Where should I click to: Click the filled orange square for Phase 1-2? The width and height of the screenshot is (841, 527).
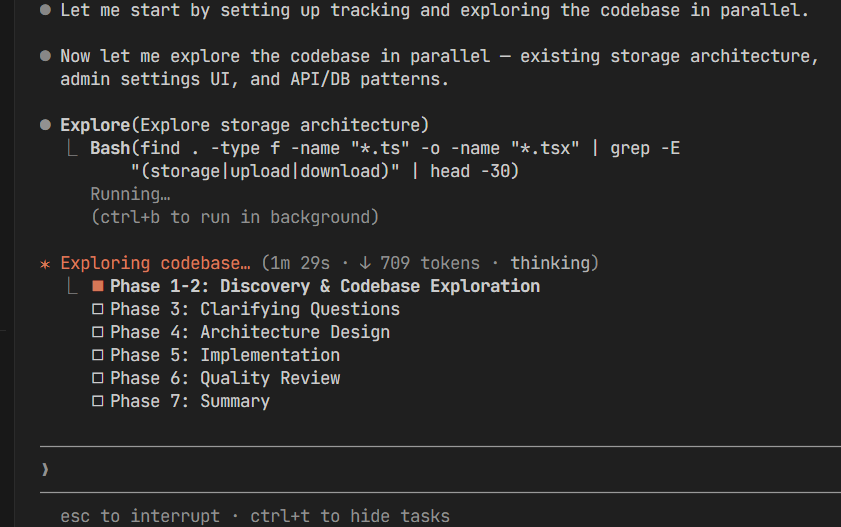[x=98, y=286]
